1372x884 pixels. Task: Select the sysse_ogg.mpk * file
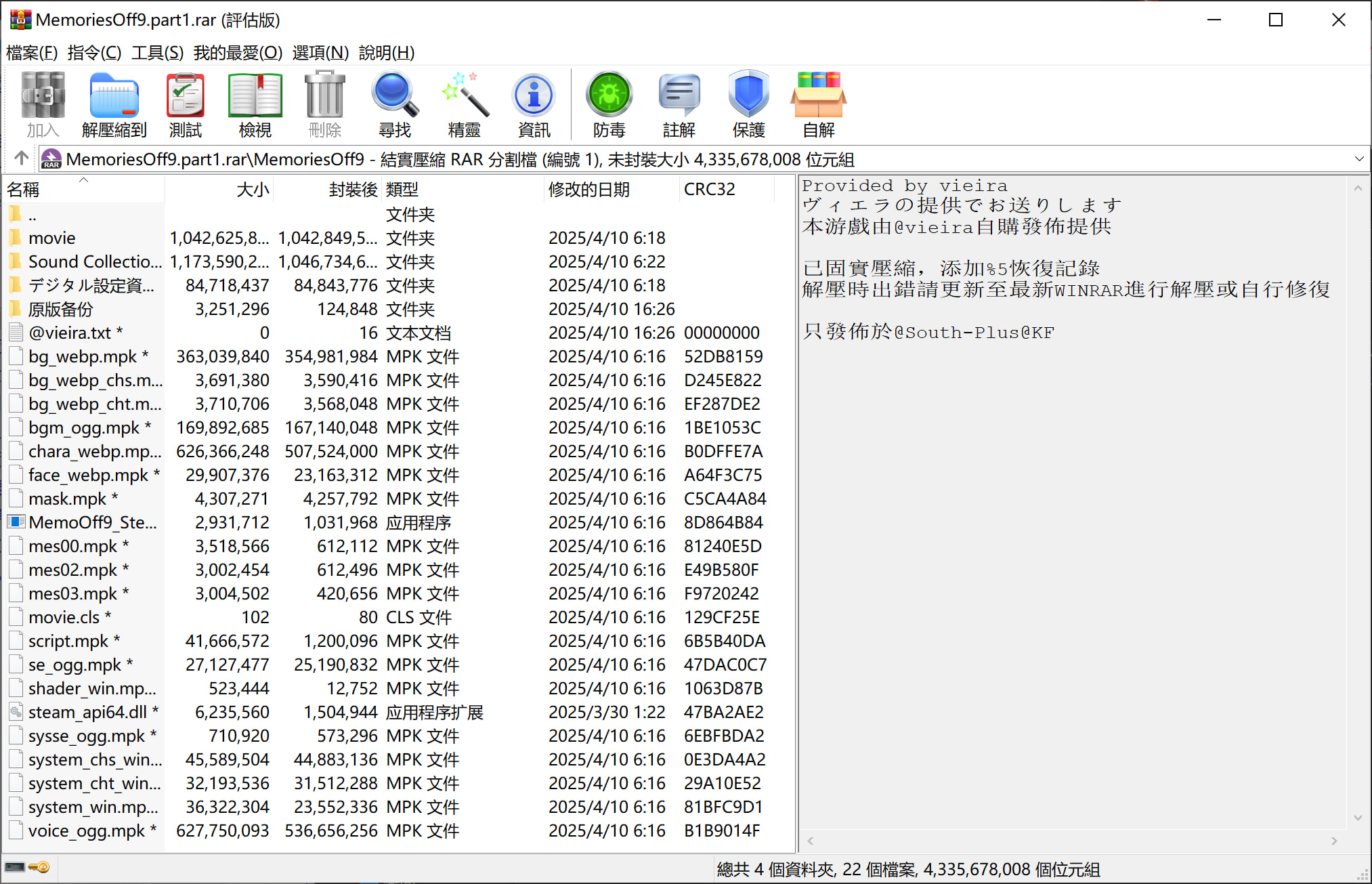pos(93,736)
